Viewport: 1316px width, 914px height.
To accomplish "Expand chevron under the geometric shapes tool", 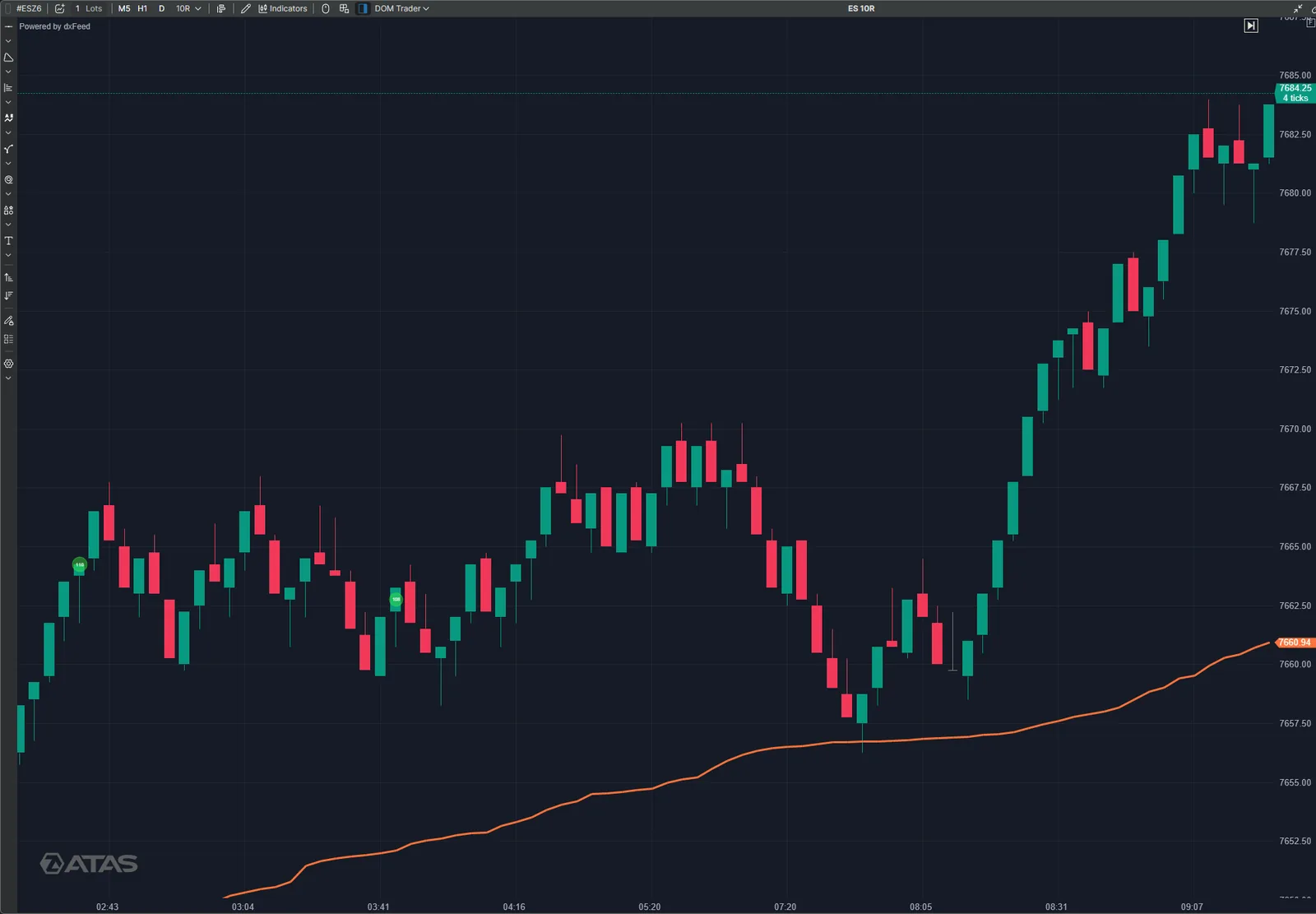I will coord(8,225).
